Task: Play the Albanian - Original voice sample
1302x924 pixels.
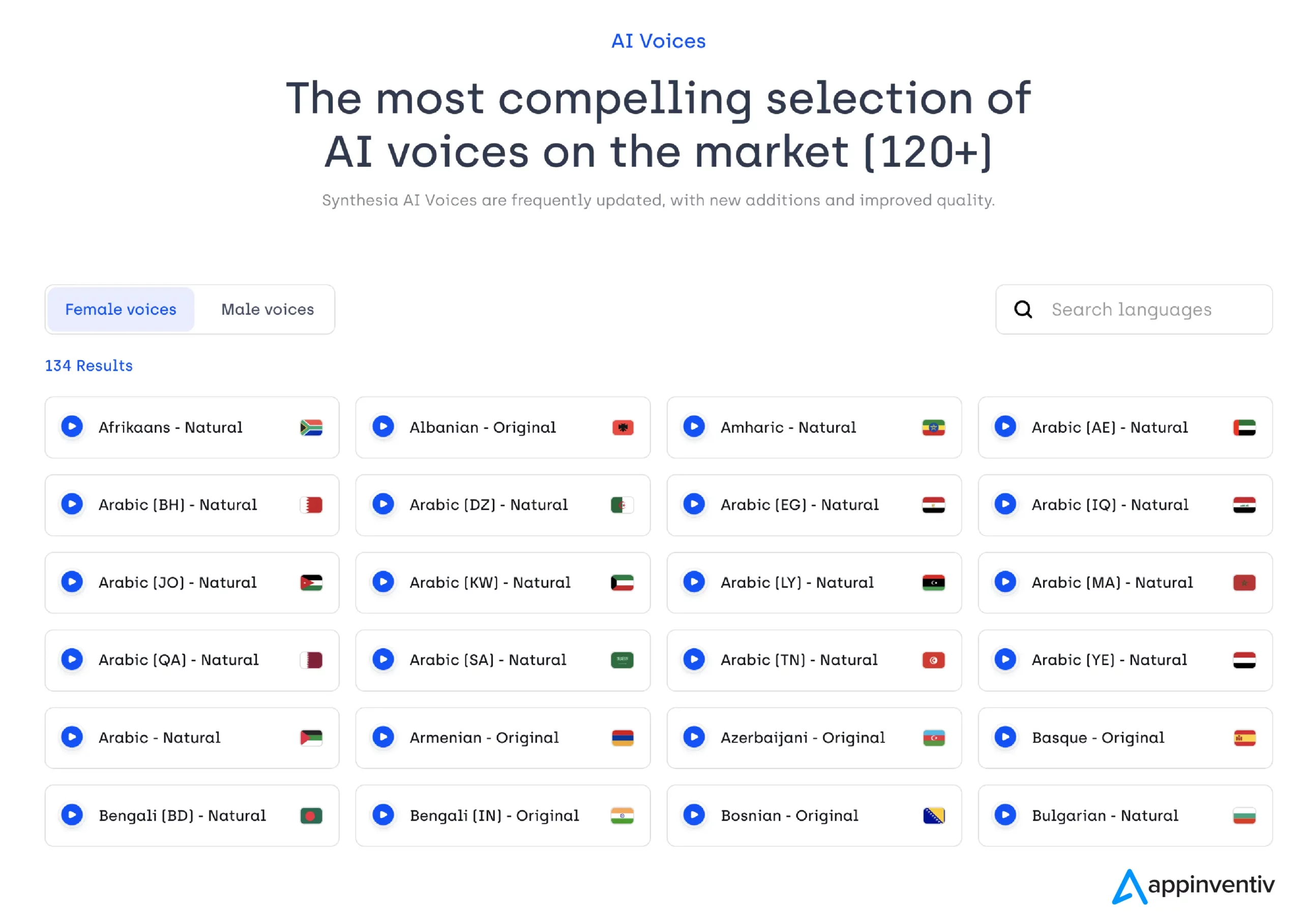Action: pos(383,427)
